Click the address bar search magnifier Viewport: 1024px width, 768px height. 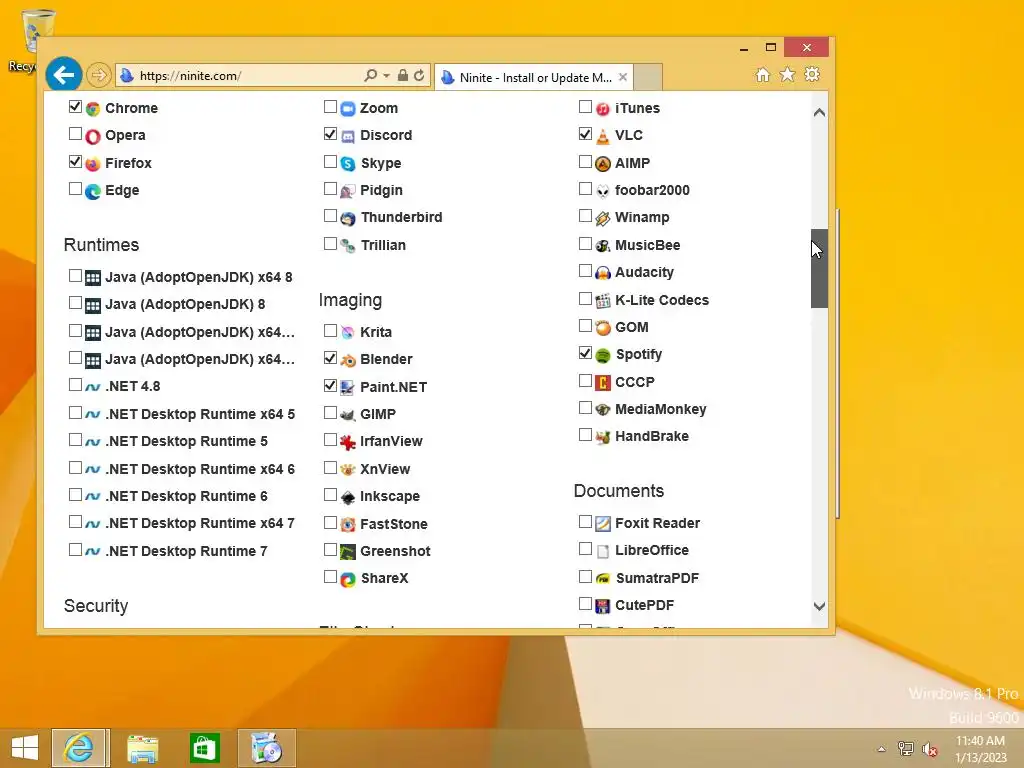click(370, 76)
